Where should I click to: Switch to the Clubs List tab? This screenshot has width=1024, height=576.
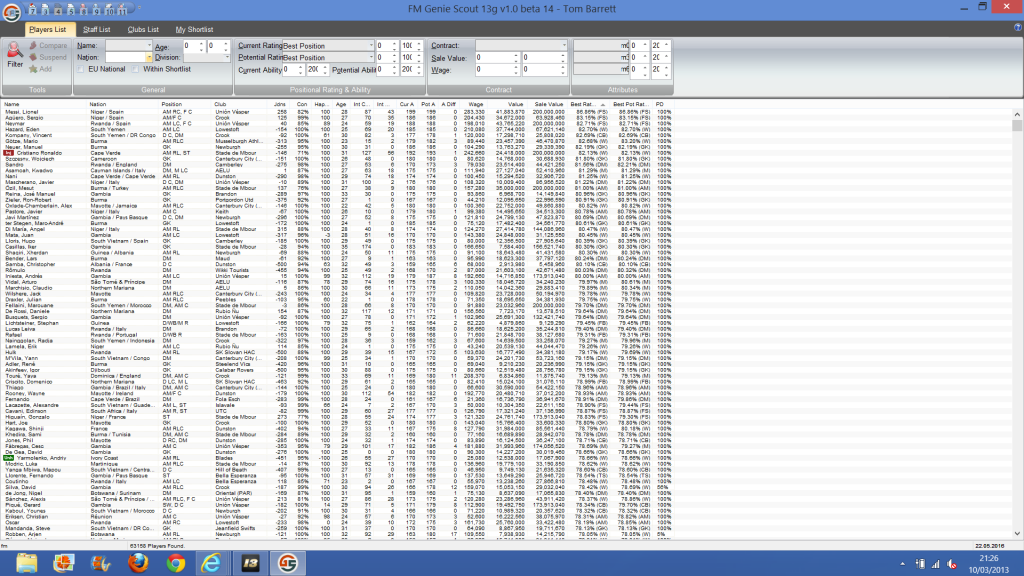(143, 29)
